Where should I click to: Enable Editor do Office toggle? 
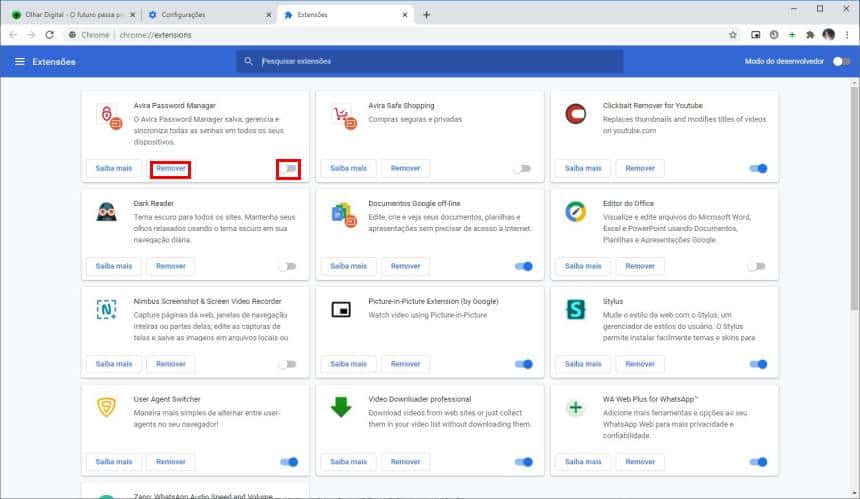[757, 266]
